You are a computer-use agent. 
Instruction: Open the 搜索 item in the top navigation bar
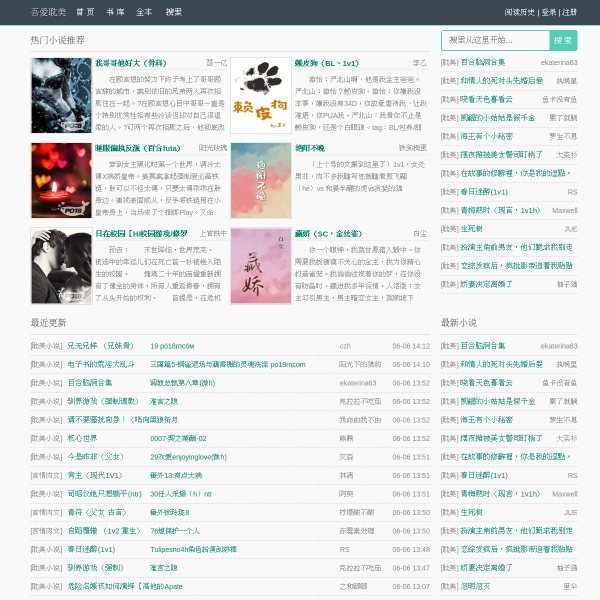tap(174, 12)
